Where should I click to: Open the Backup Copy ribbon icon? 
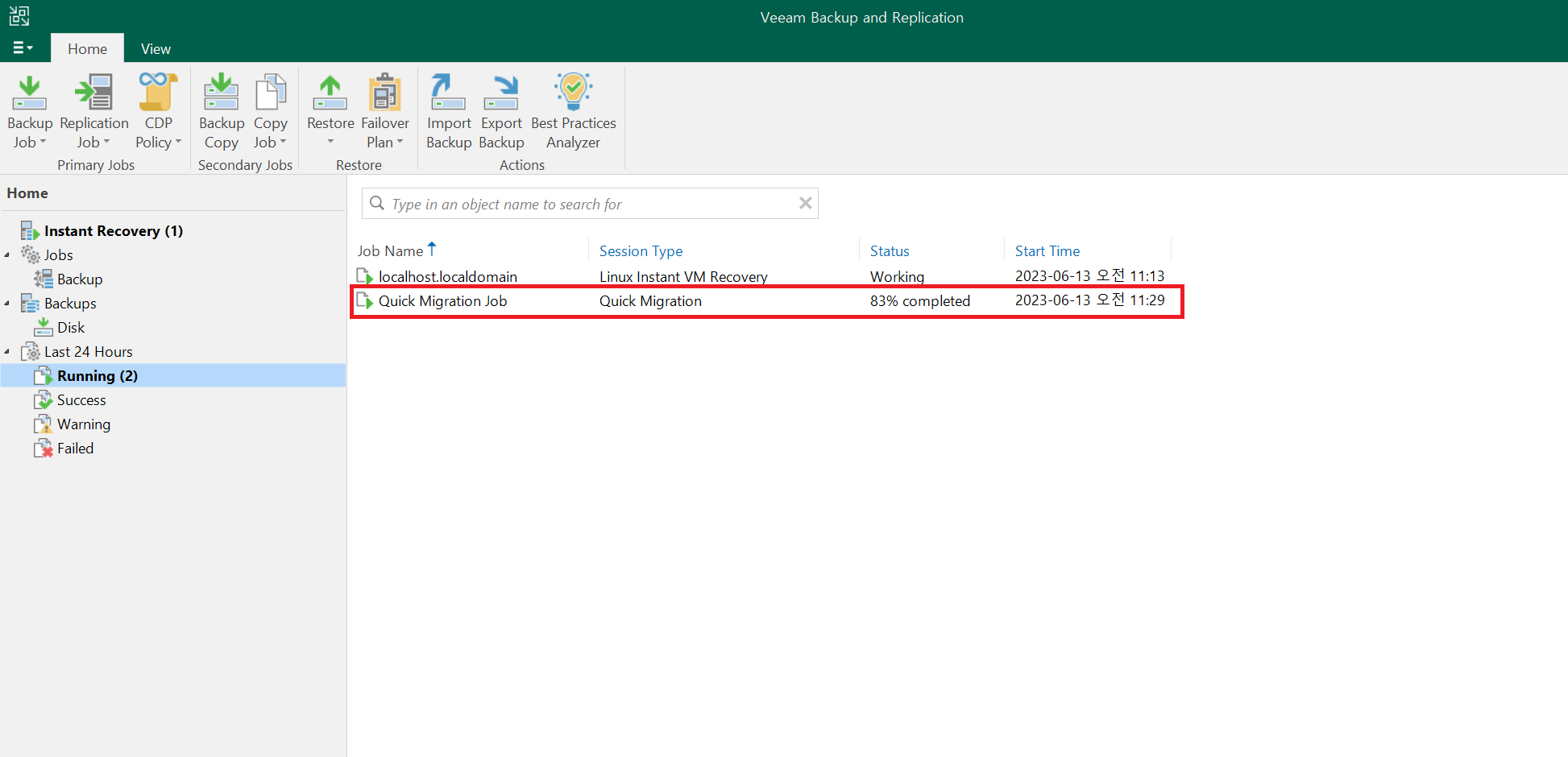pyautogui.click(x=221, y=92)
